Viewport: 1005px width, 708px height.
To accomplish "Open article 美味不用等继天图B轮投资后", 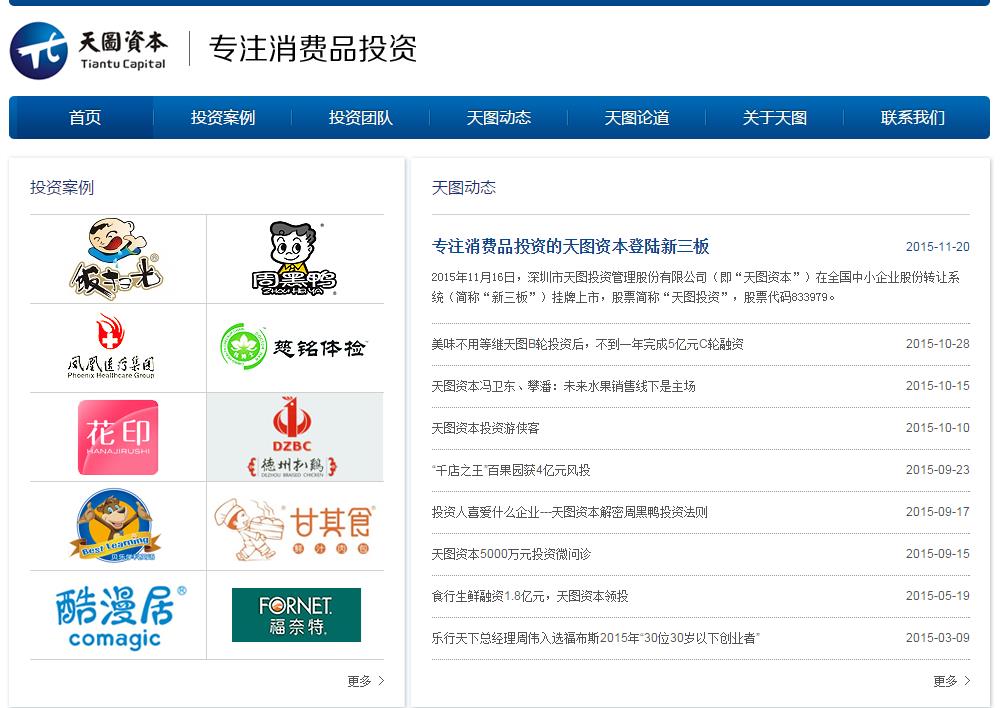I will tap(587, 344).
